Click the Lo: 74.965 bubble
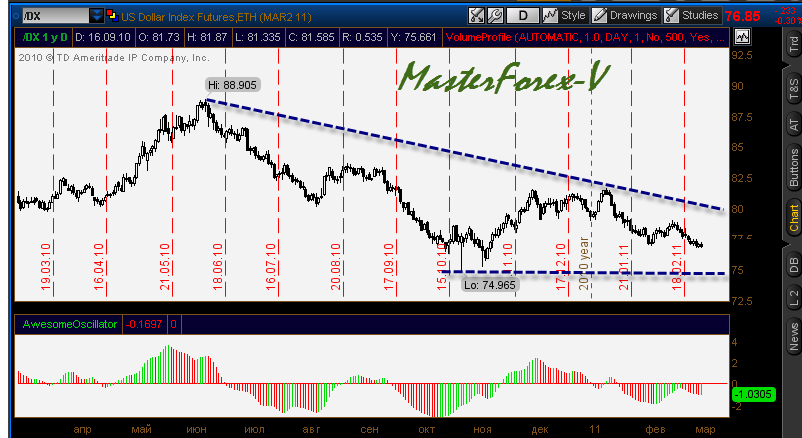The image size is (802, 438). pyautogui.click(x=491, y=284)
